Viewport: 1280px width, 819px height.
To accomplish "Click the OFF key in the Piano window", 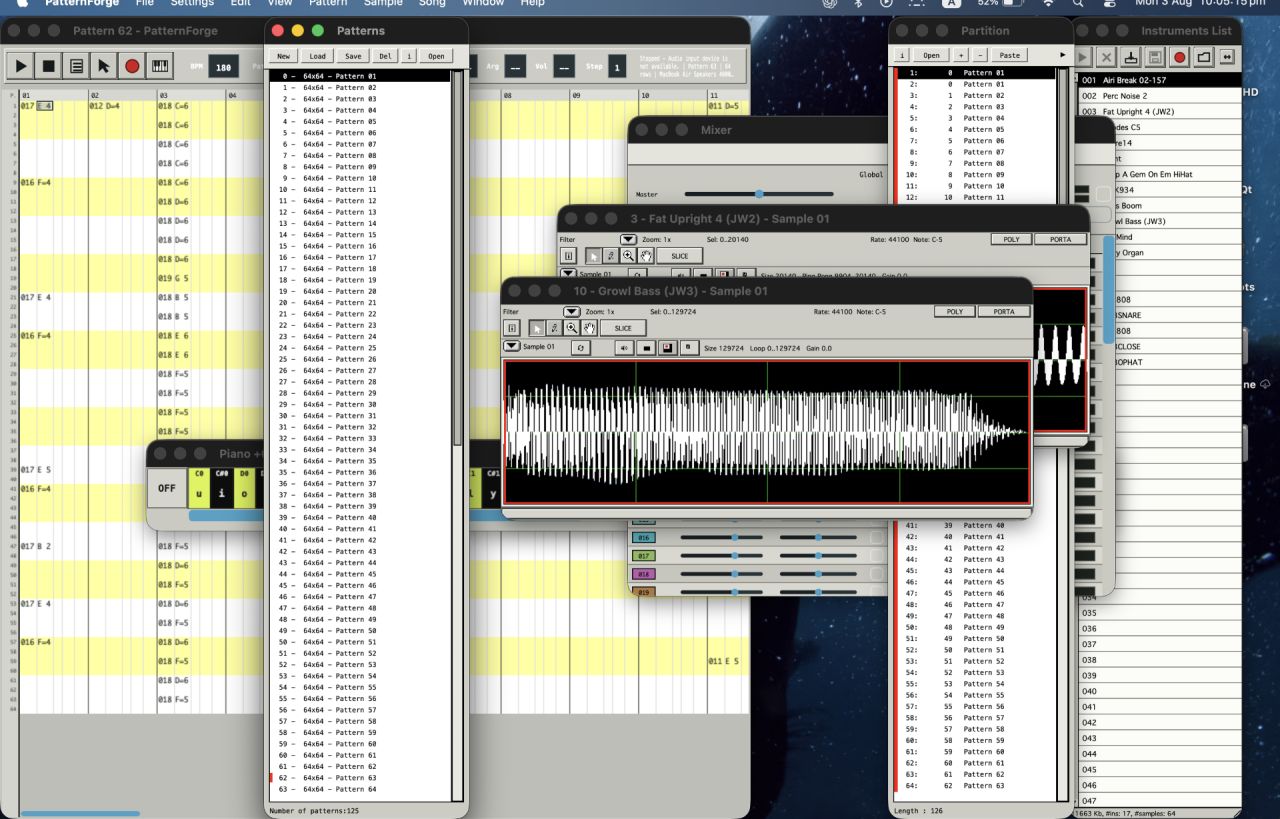I will tap(167, 489).
